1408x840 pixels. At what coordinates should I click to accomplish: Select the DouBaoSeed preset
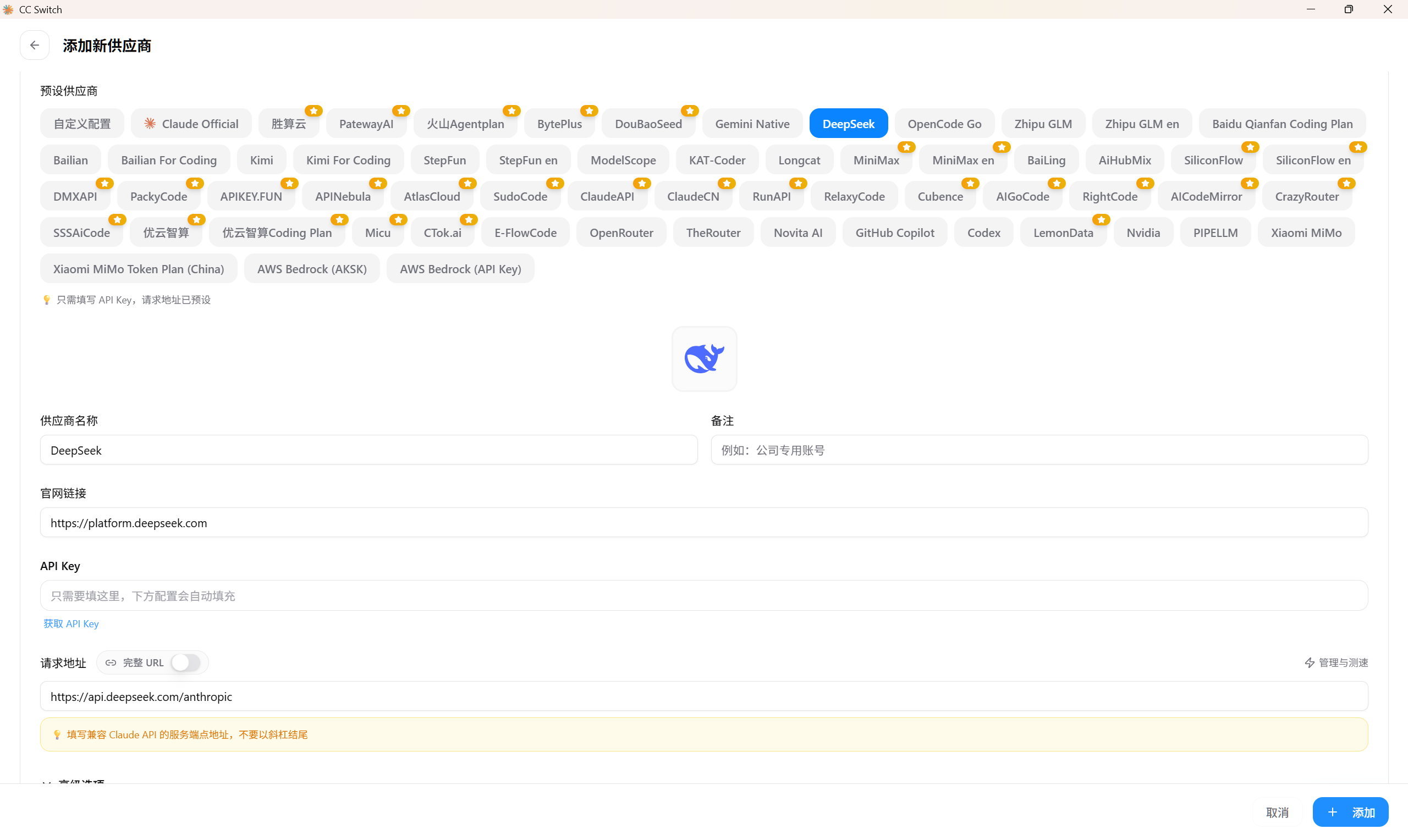pyautogui.click(x=648, y=123)
